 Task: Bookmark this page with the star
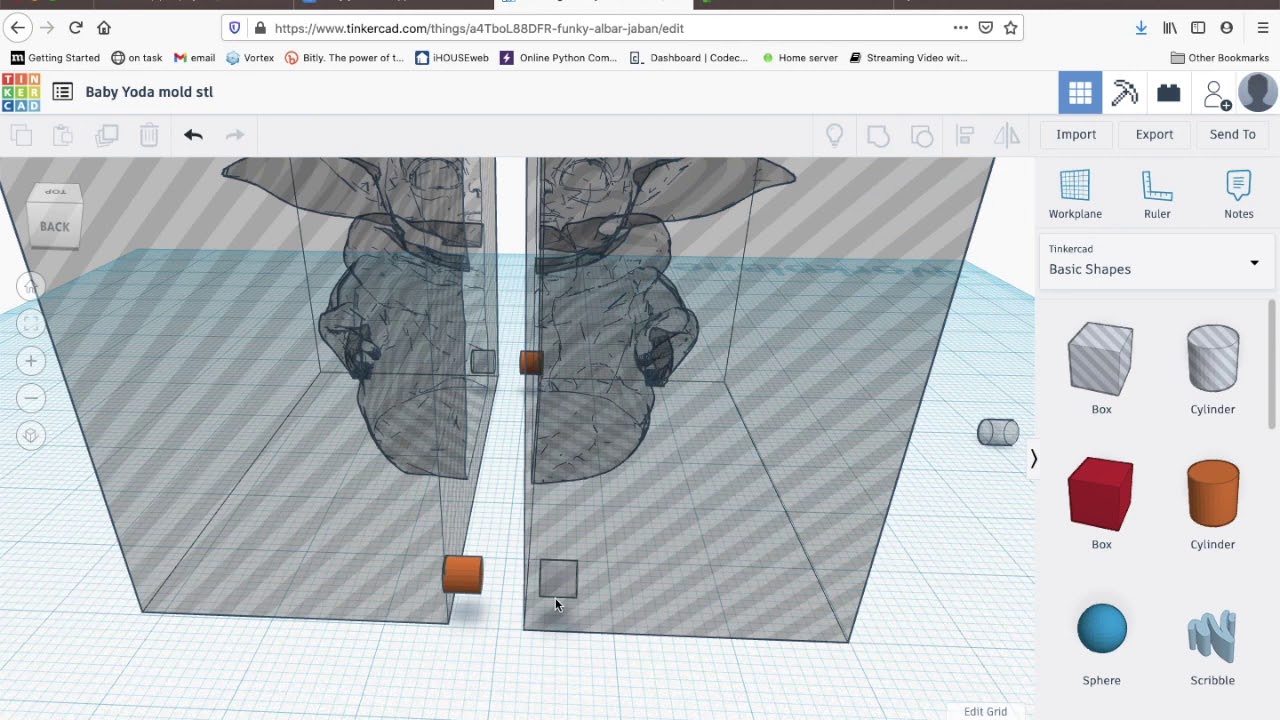pos(1010,28)
